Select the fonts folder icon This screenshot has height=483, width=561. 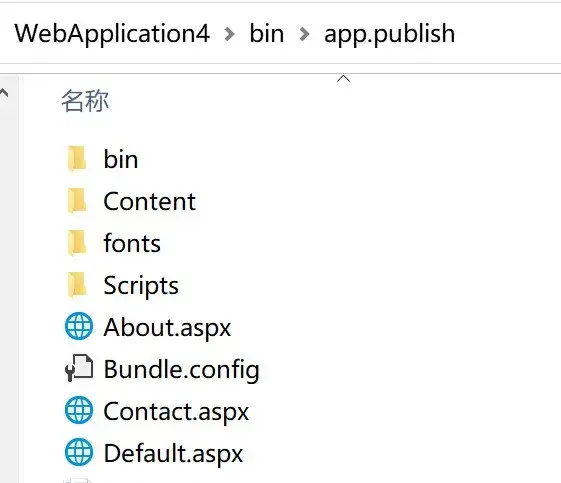tap(77, 243)
